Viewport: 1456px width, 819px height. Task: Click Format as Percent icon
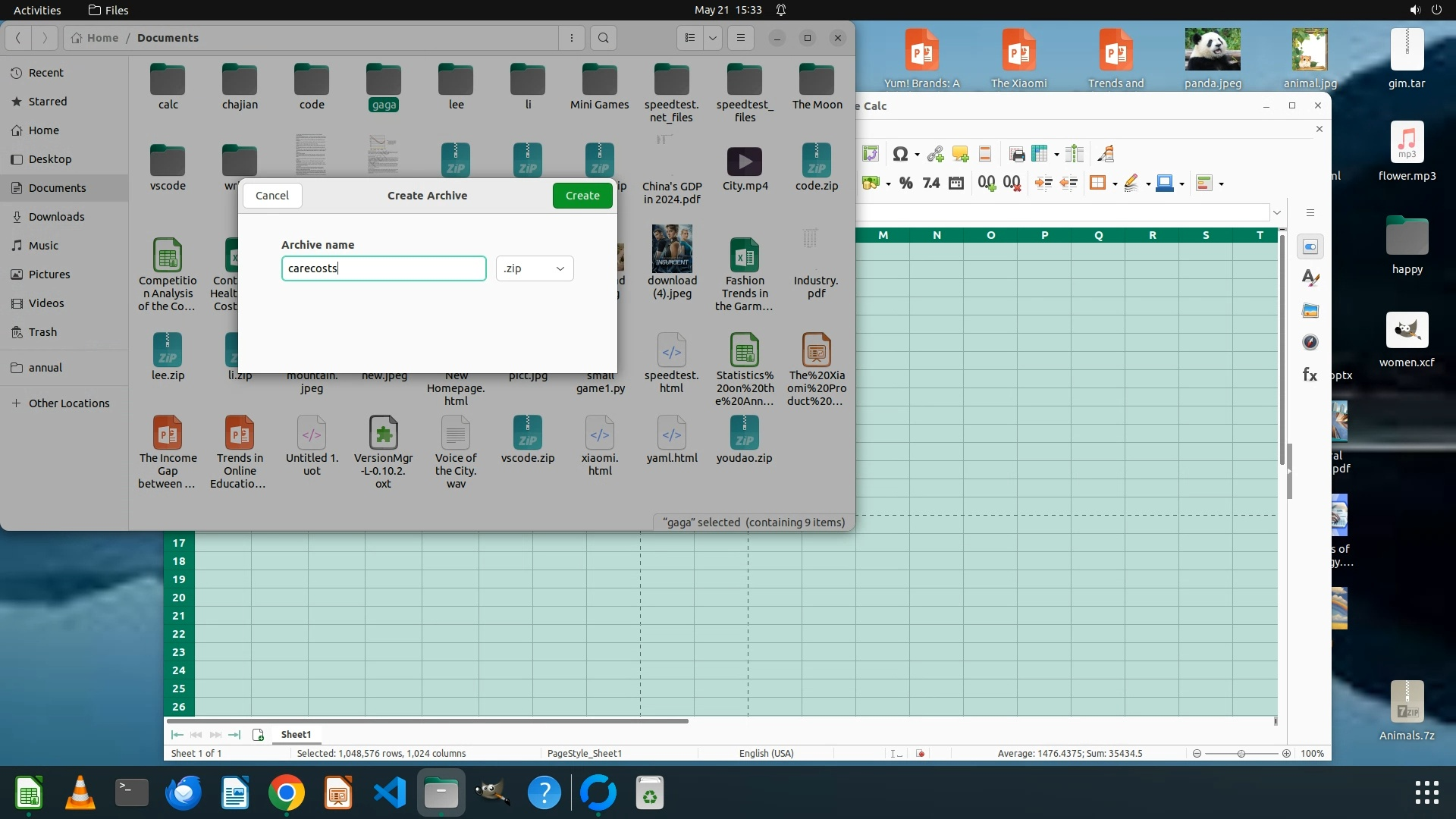(905, 183)
